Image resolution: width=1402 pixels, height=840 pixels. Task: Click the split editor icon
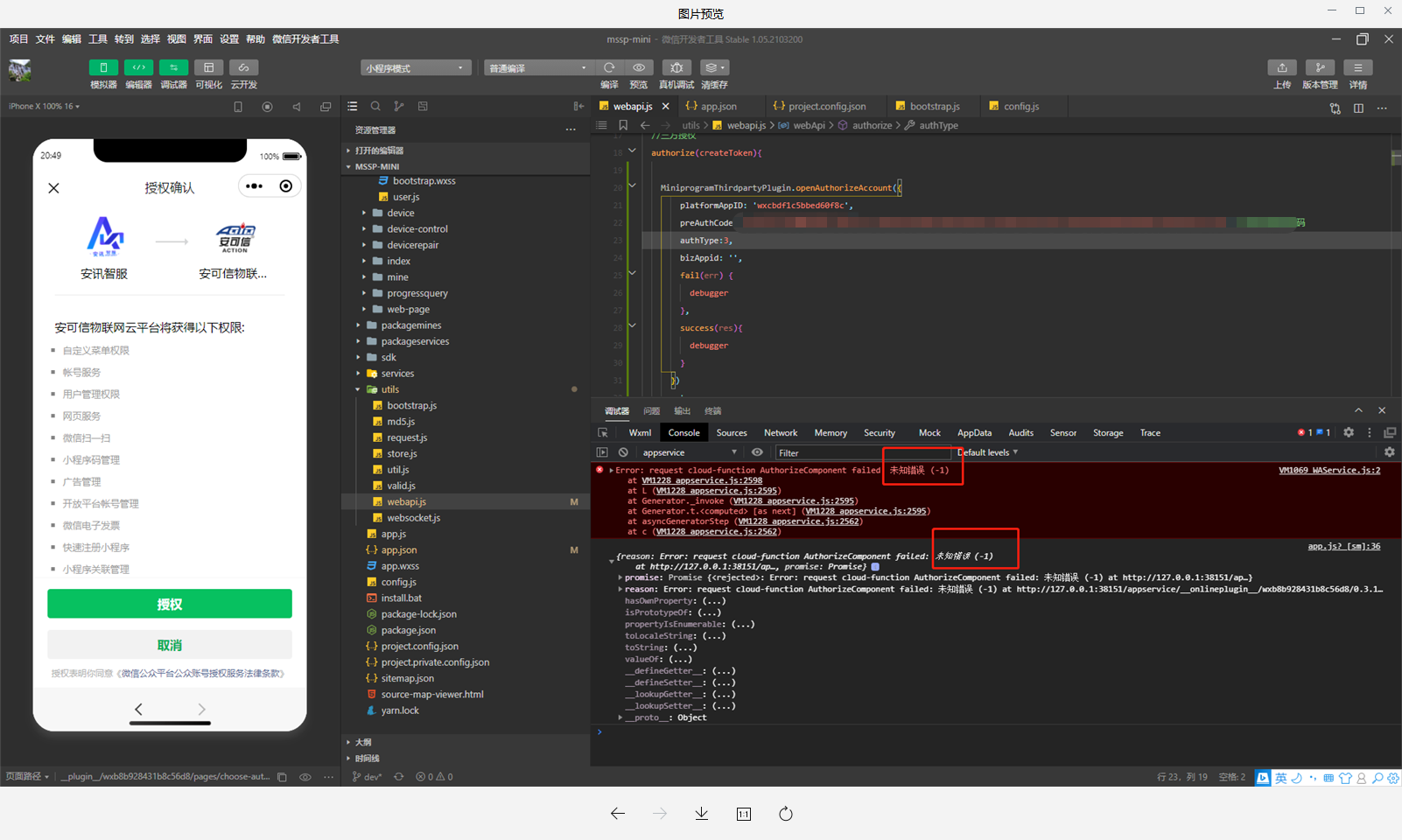tap(1358, 108)
